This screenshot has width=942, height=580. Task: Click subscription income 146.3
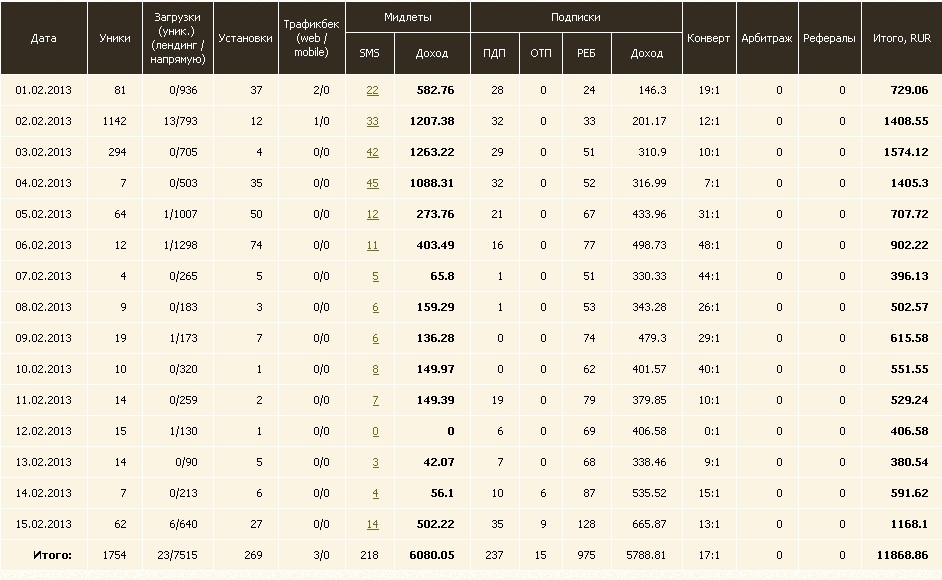pos(652,90)
